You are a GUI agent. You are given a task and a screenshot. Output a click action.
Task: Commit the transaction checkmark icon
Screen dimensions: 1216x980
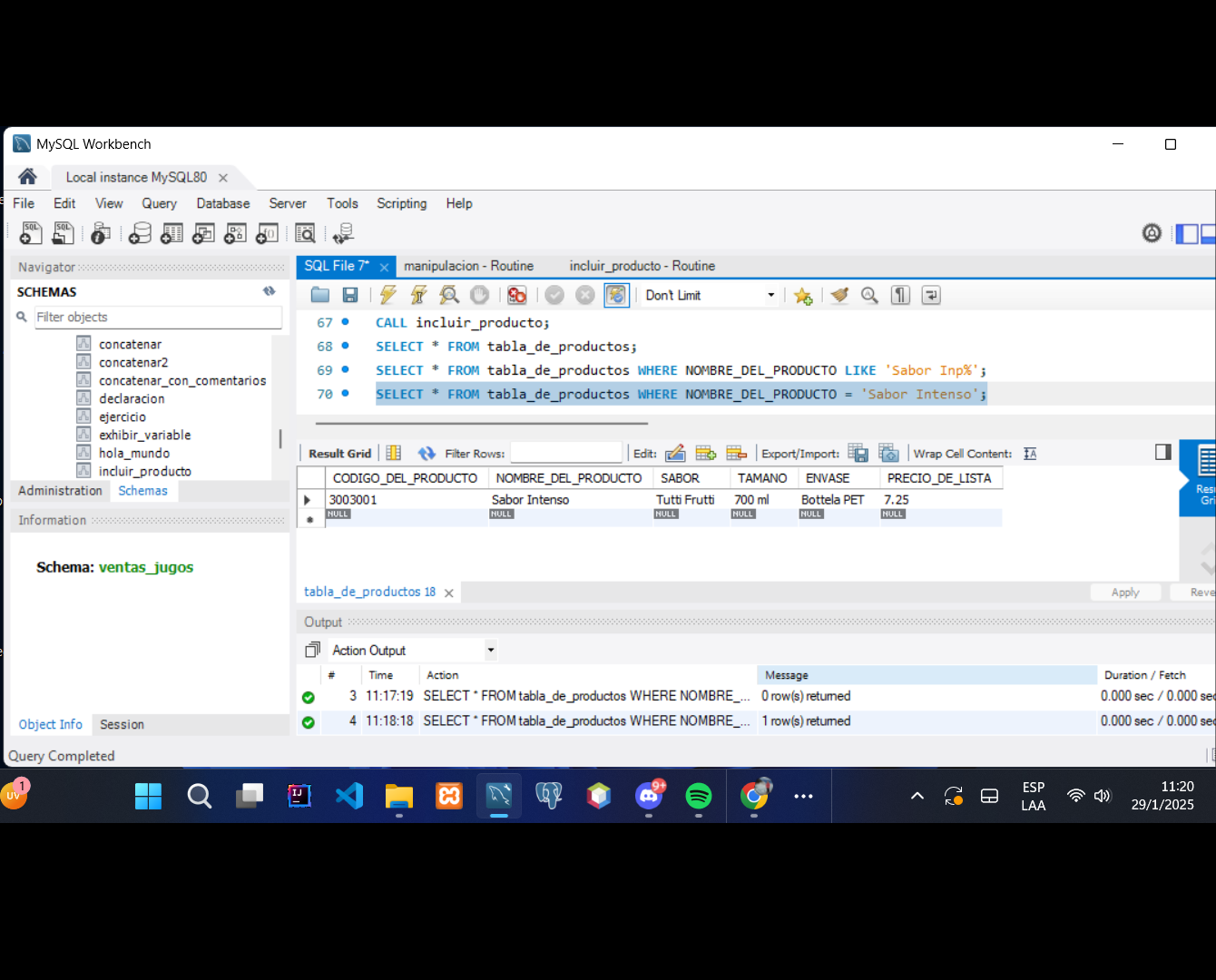[x=554, y=295]
